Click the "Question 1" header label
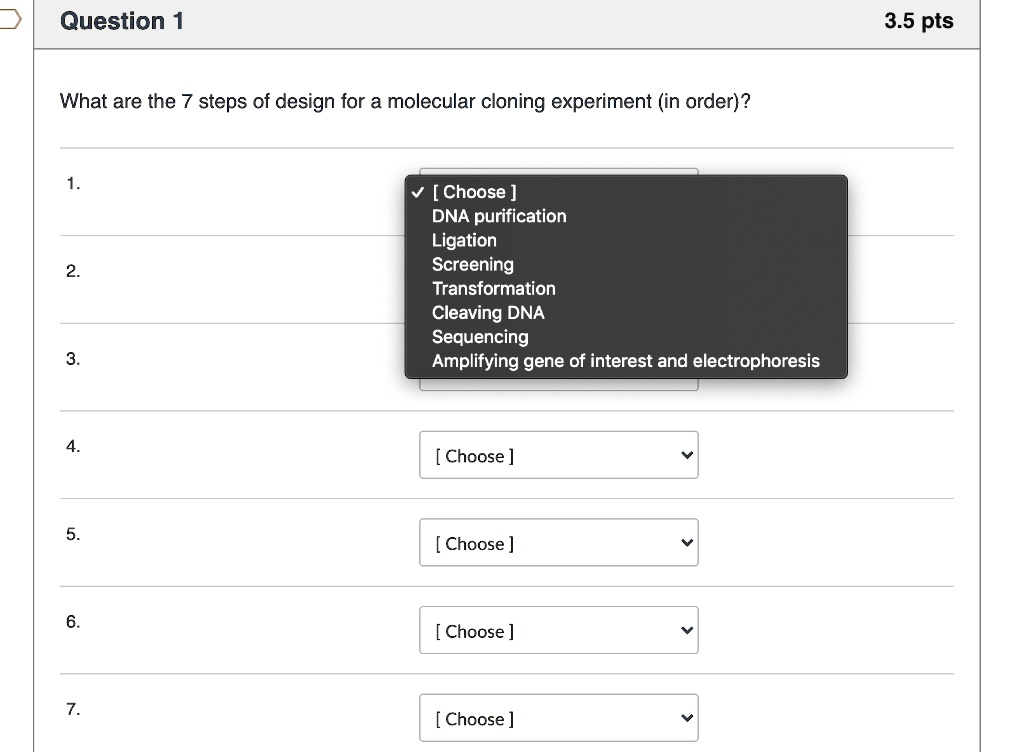 coord(122,21)
